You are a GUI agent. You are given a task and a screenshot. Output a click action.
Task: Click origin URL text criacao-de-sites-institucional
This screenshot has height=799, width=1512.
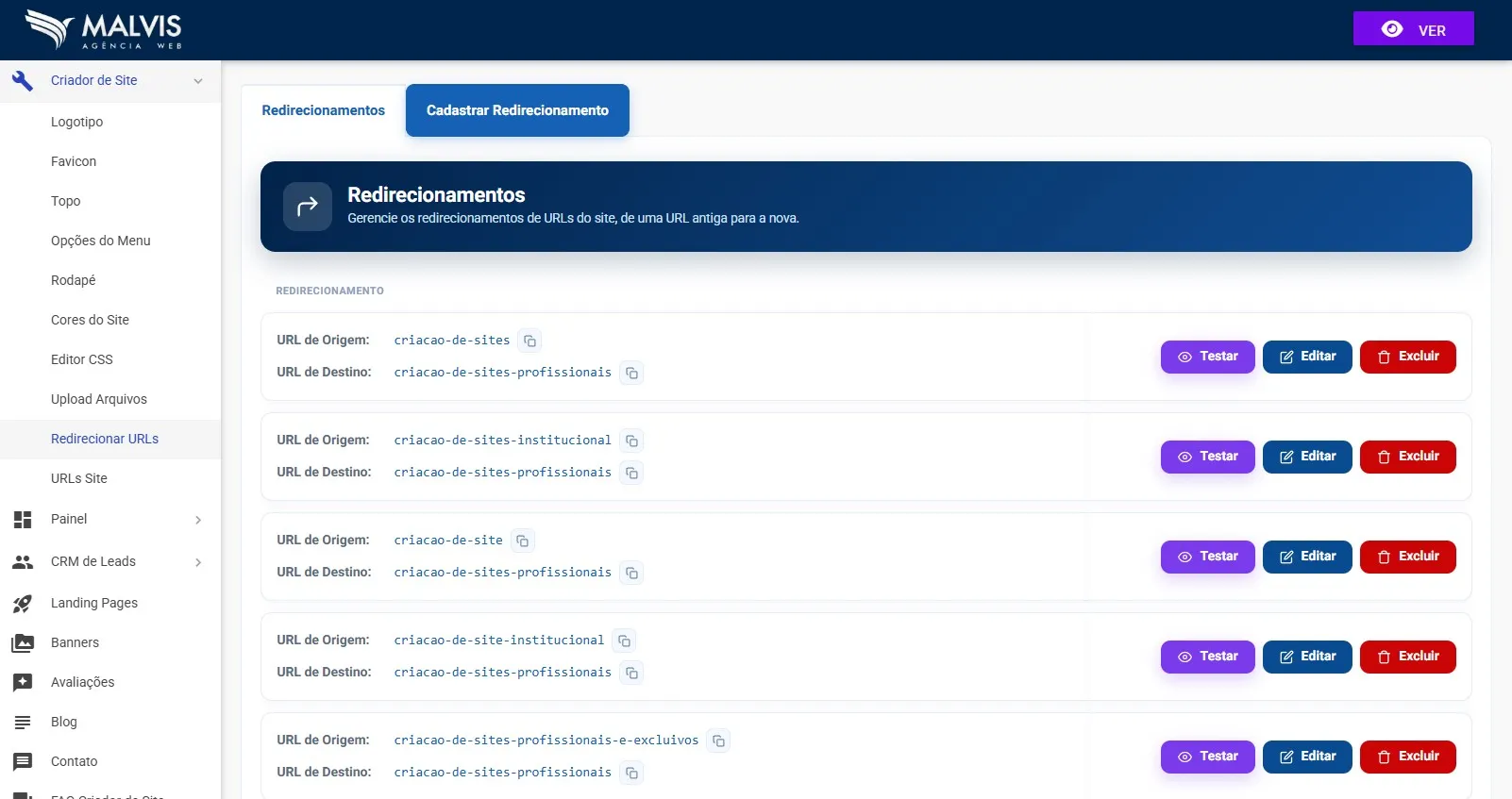tap(502, 441)
